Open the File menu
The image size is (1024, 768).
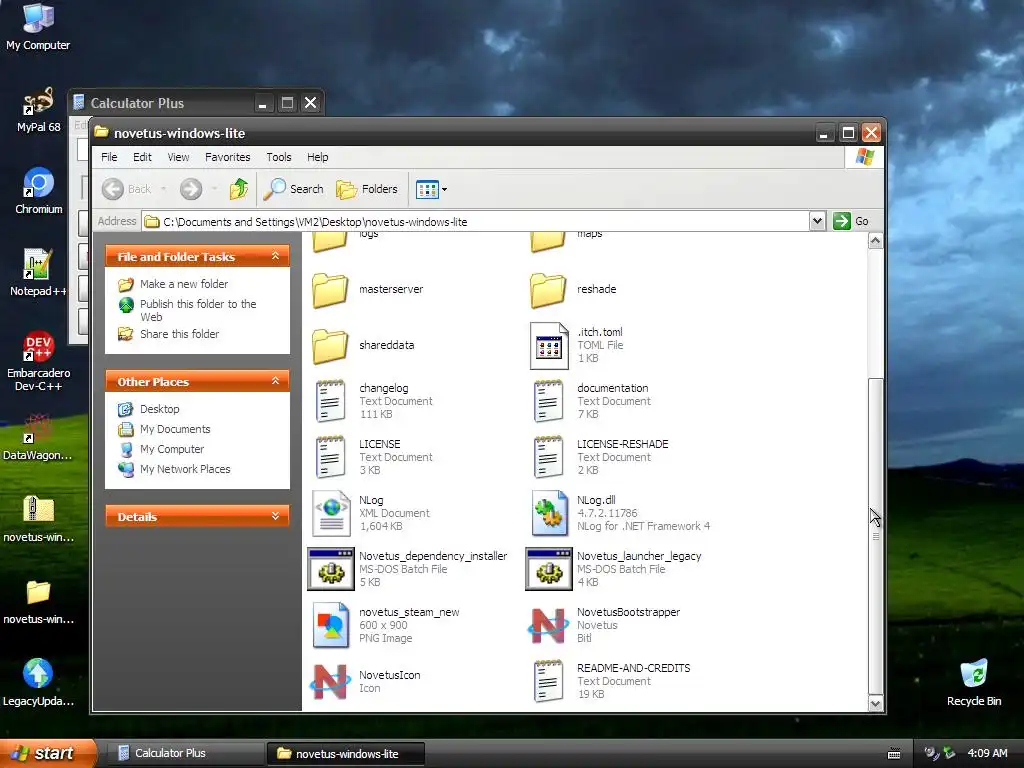coord(109,157)
